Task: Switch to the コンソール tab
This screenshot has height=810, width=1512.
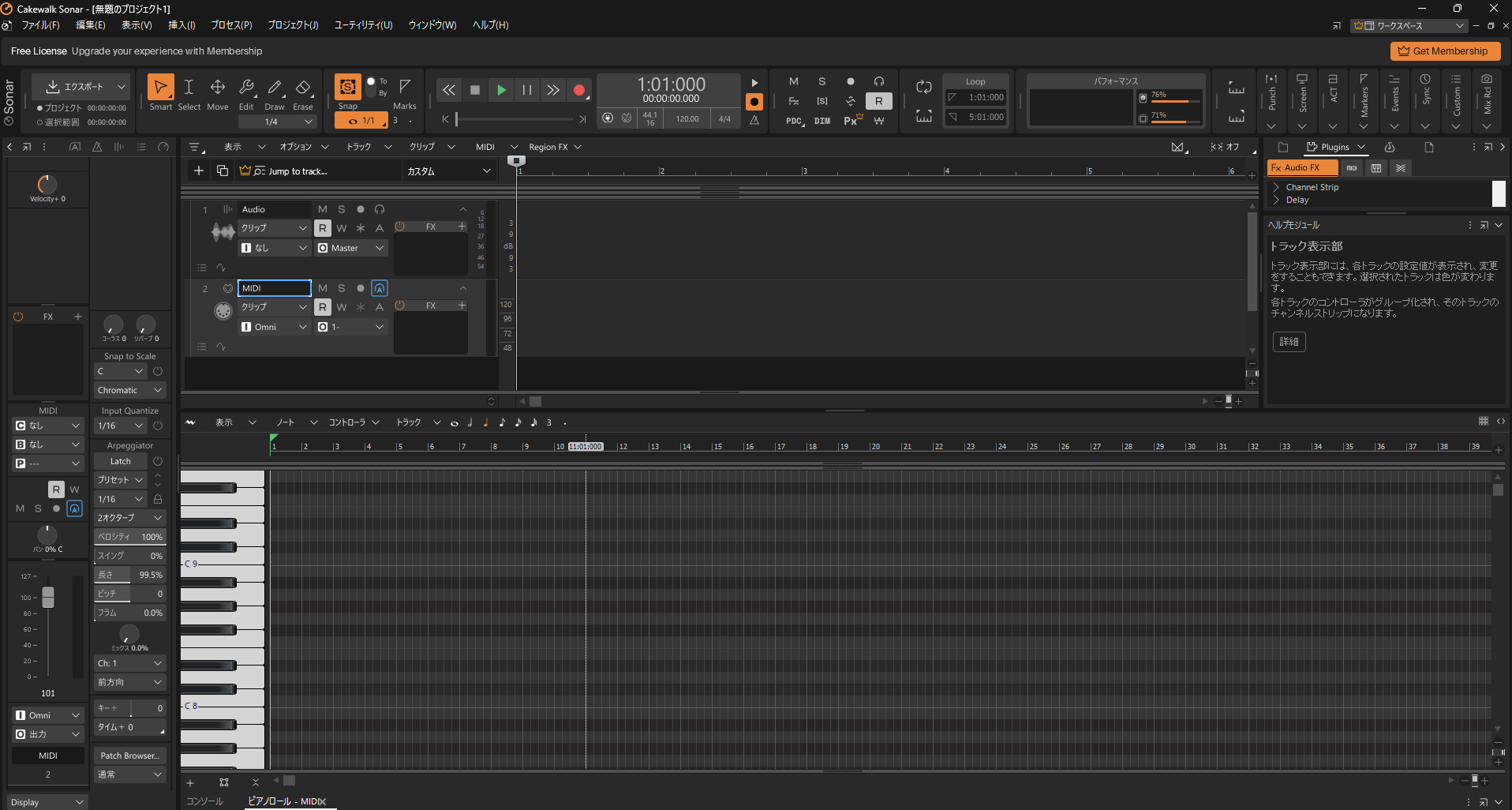Action: pos(204,801)
